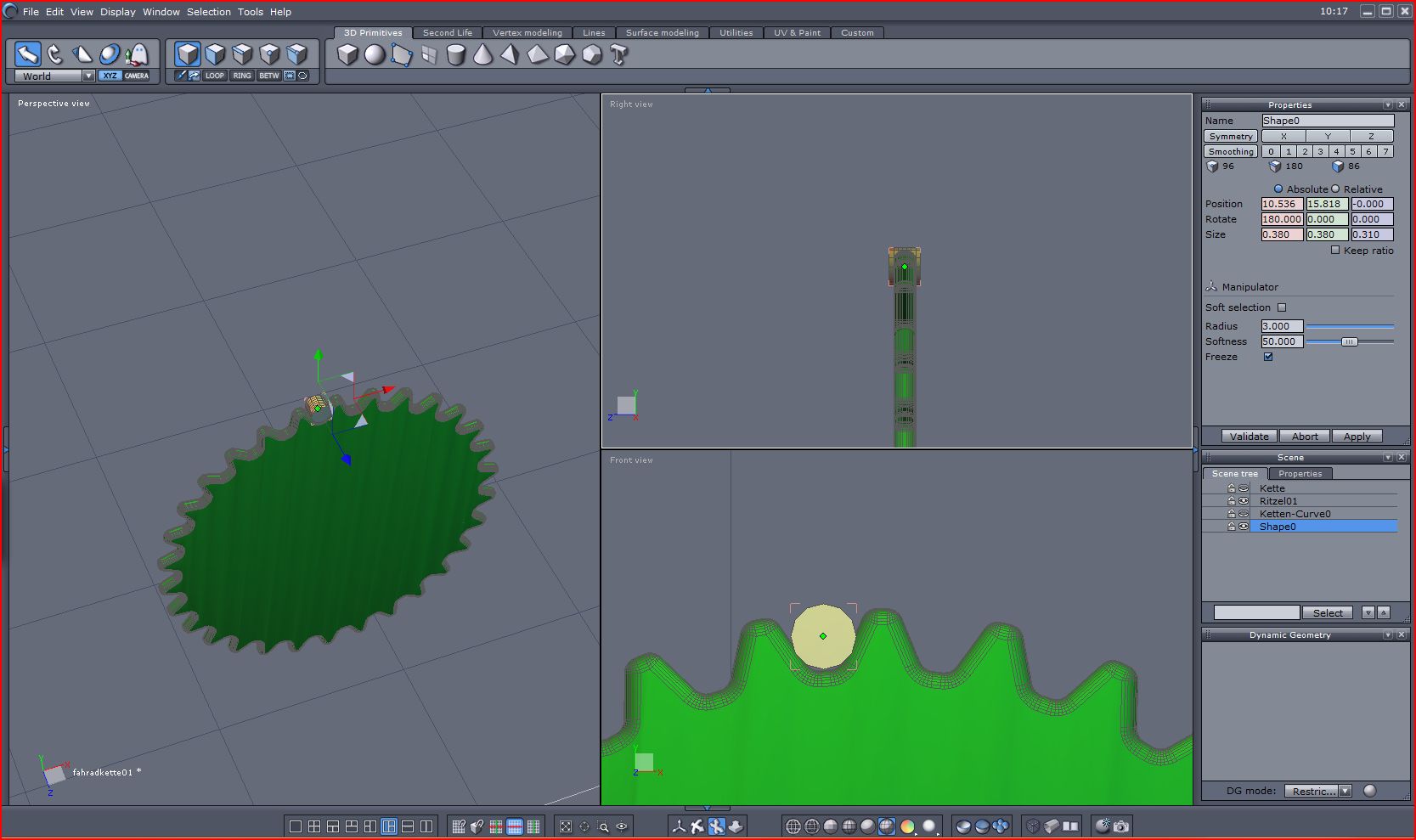Switch to the Surface modeling tab

pos(663,32)
